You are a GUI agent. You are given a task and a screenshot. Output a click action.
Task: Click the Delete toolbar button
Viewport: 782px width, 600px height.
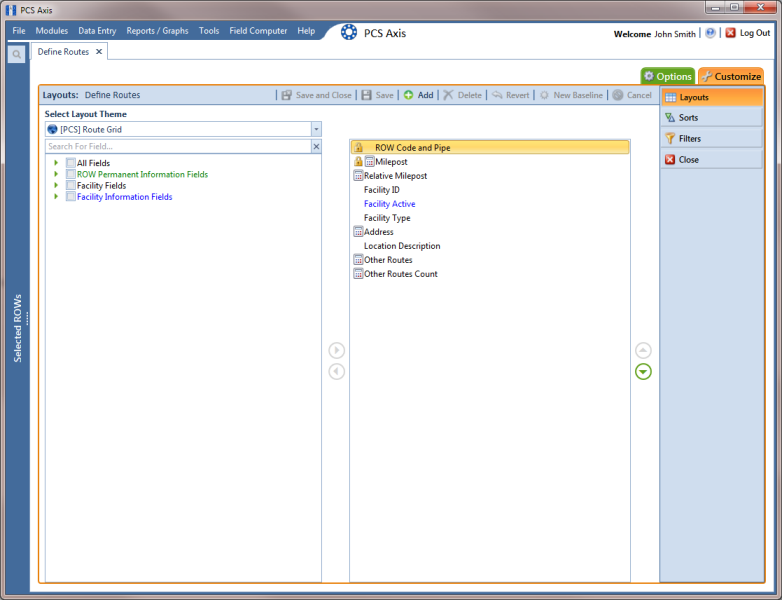click(462, 95)
